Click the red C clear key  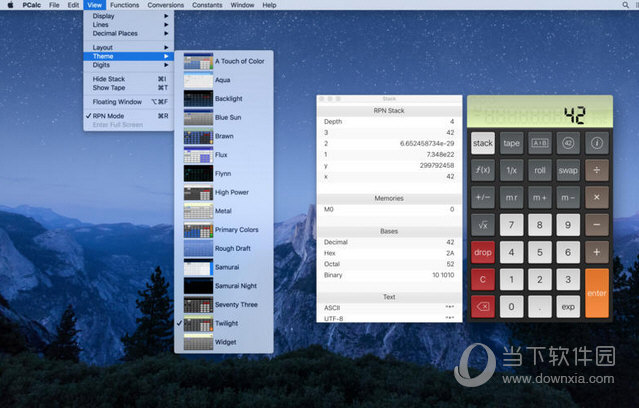coord(483,279)
